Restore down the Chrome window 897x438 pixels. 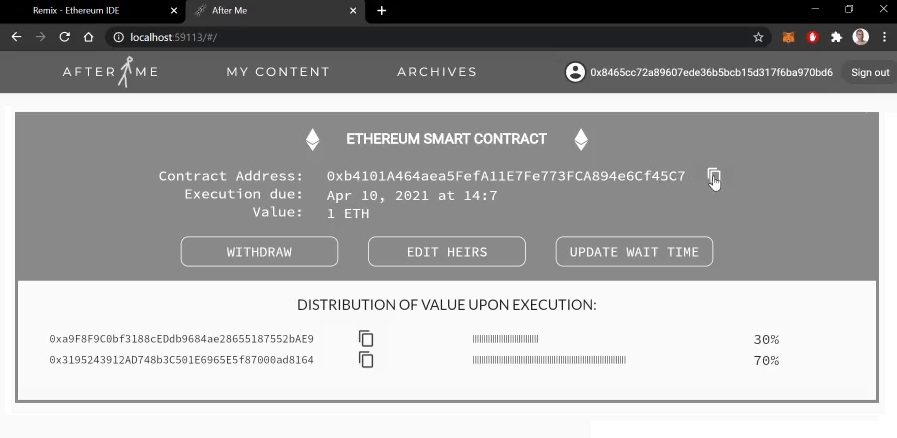click(x=849, y=9)
